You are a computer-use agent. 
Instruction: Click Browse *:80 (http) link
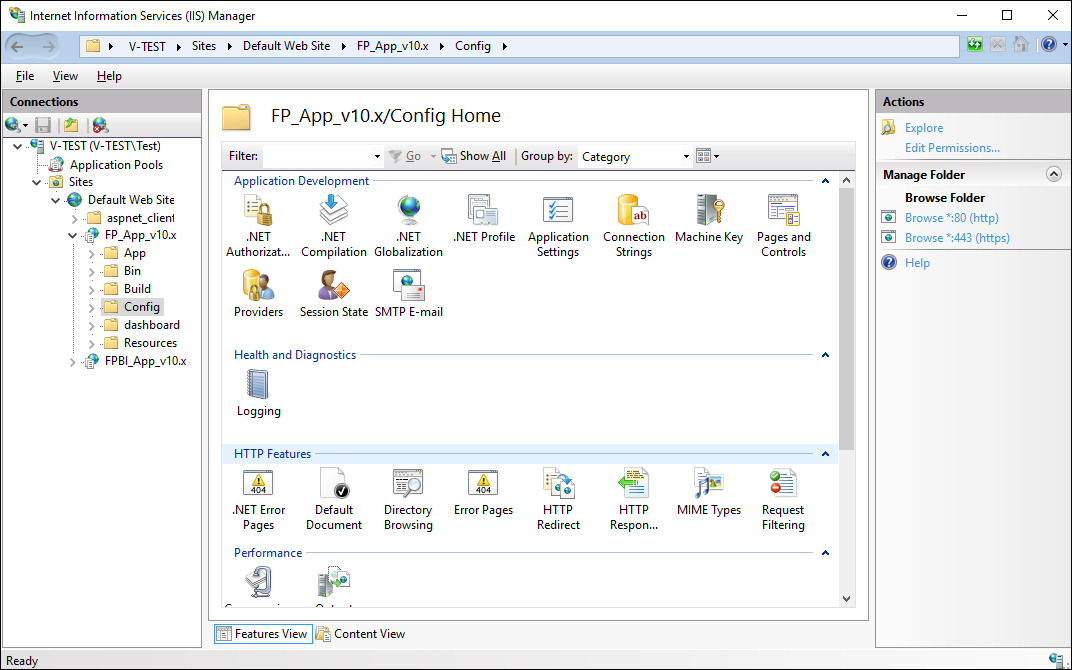(952, 217)
